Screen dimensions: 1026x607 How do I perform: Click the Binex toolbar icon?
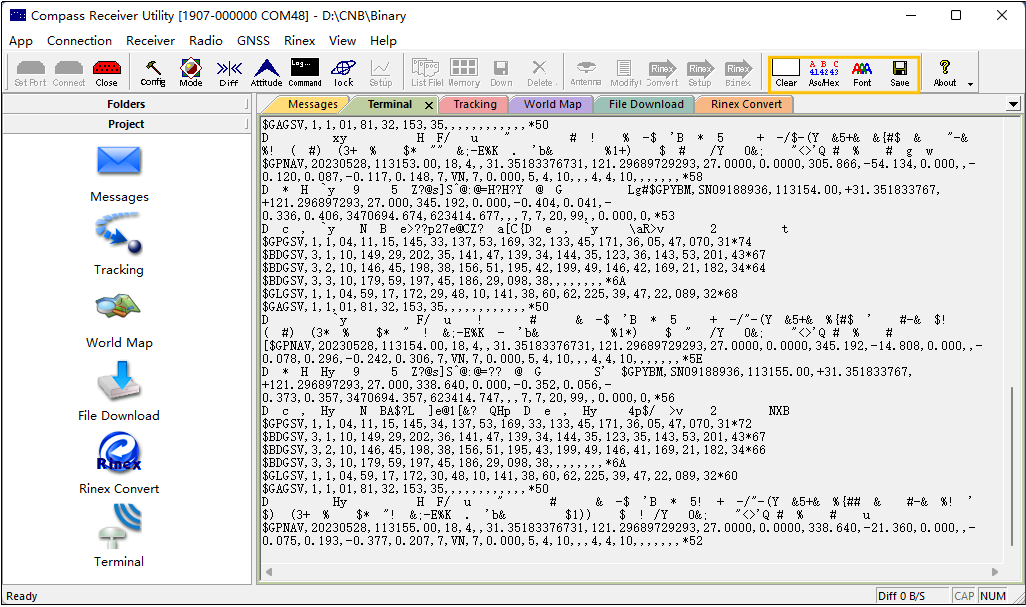pos(738,73)
